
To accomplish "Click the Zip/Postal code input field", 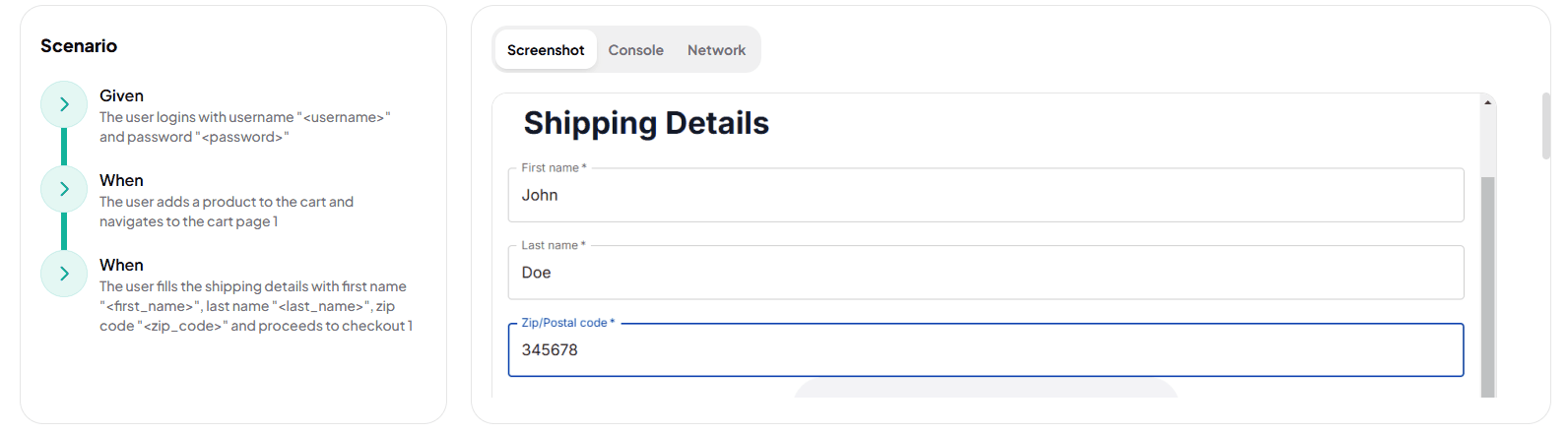I will coord(985,350).
